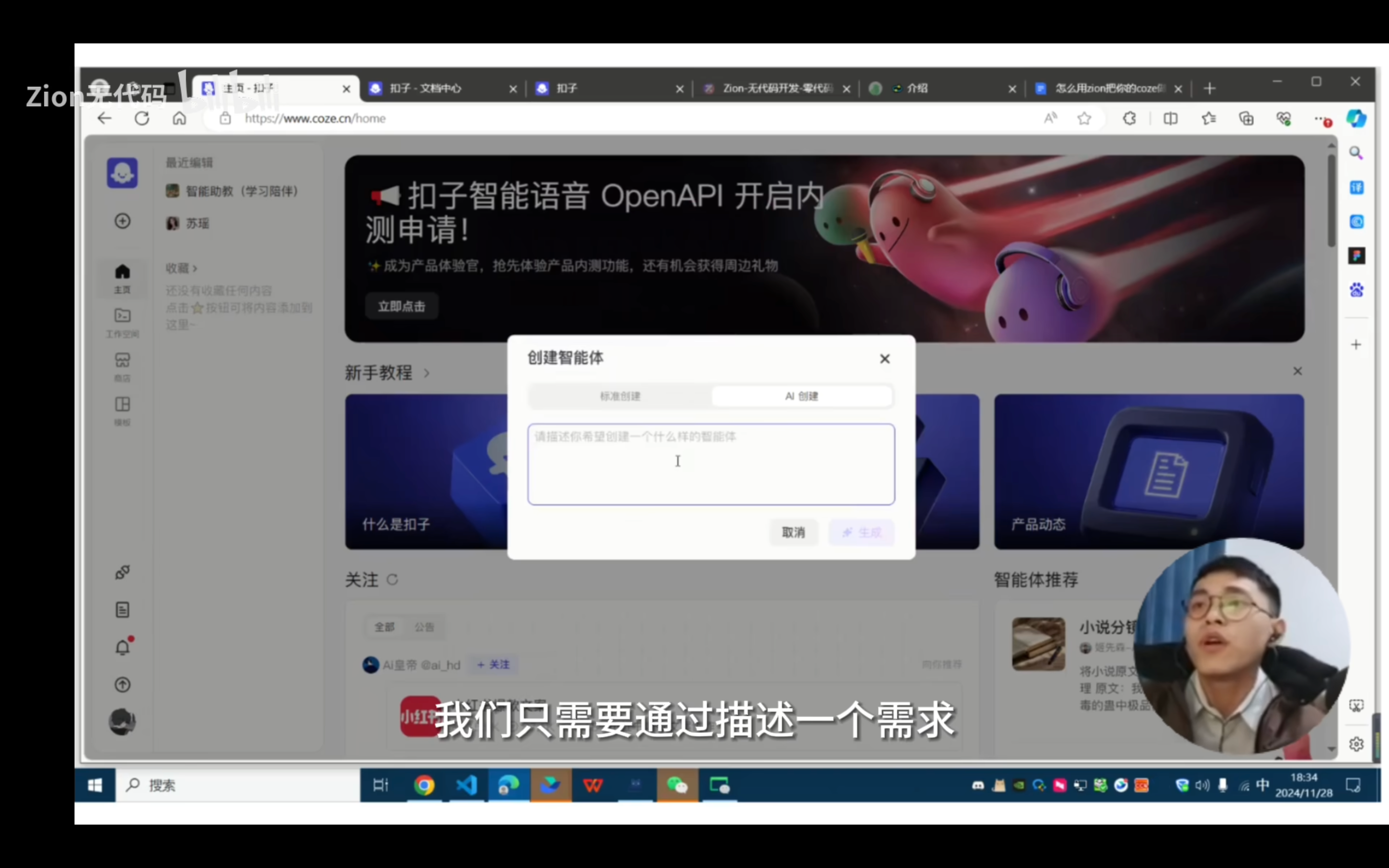The height and width of the screenshot is (868, 1389).
Task: Open VS Code from the taskbar
Action: coord(466,786)
